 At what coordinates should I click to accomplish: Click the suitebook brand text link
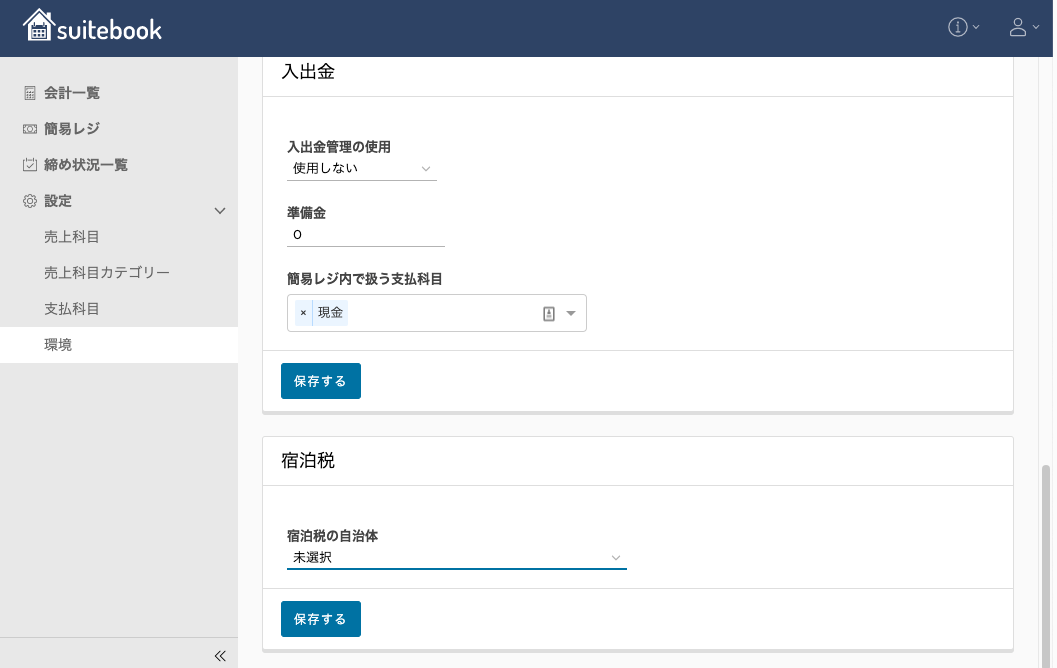click(109, 30)
